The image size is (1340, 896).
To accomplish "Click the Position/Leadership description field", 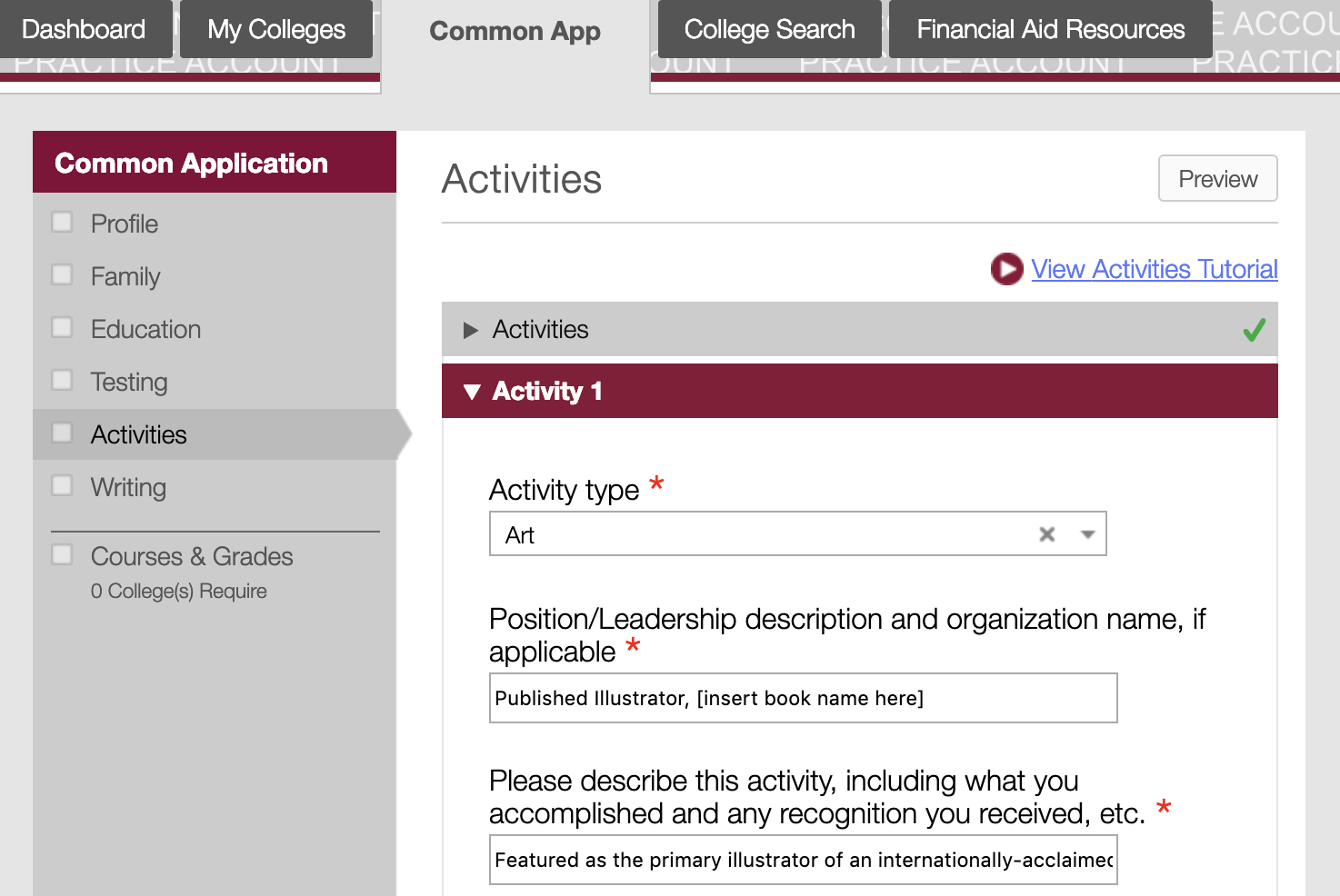I will [803, 698].
